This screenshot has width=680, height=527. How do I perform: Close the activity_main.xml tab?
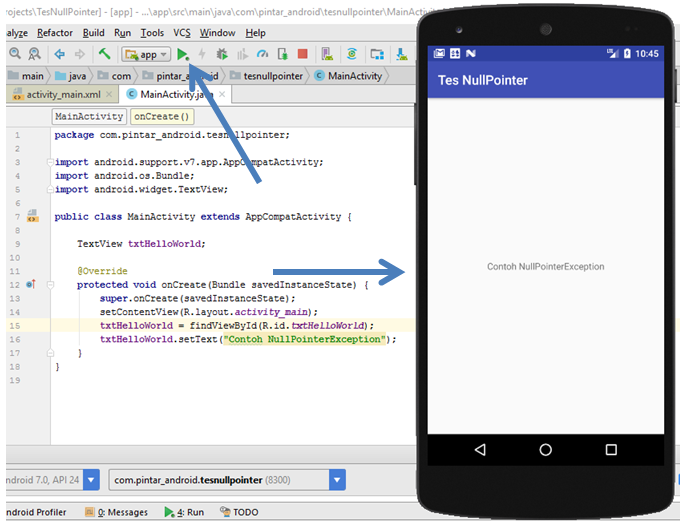point(109,94)
